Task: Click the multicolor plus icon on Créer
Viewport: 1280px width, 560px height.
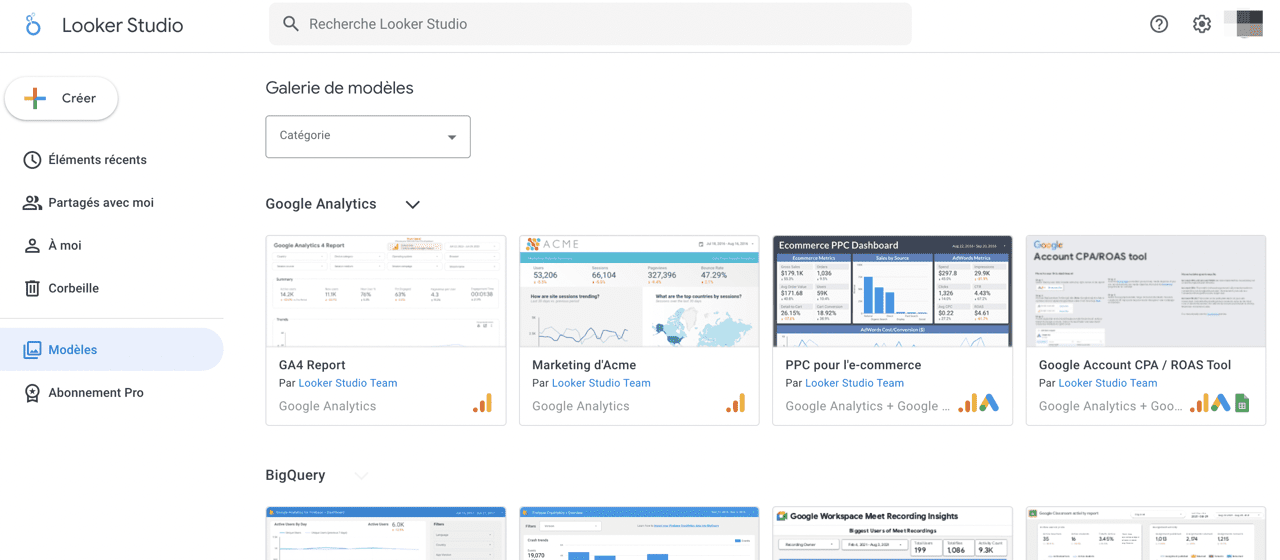Action: pos(35,98)
